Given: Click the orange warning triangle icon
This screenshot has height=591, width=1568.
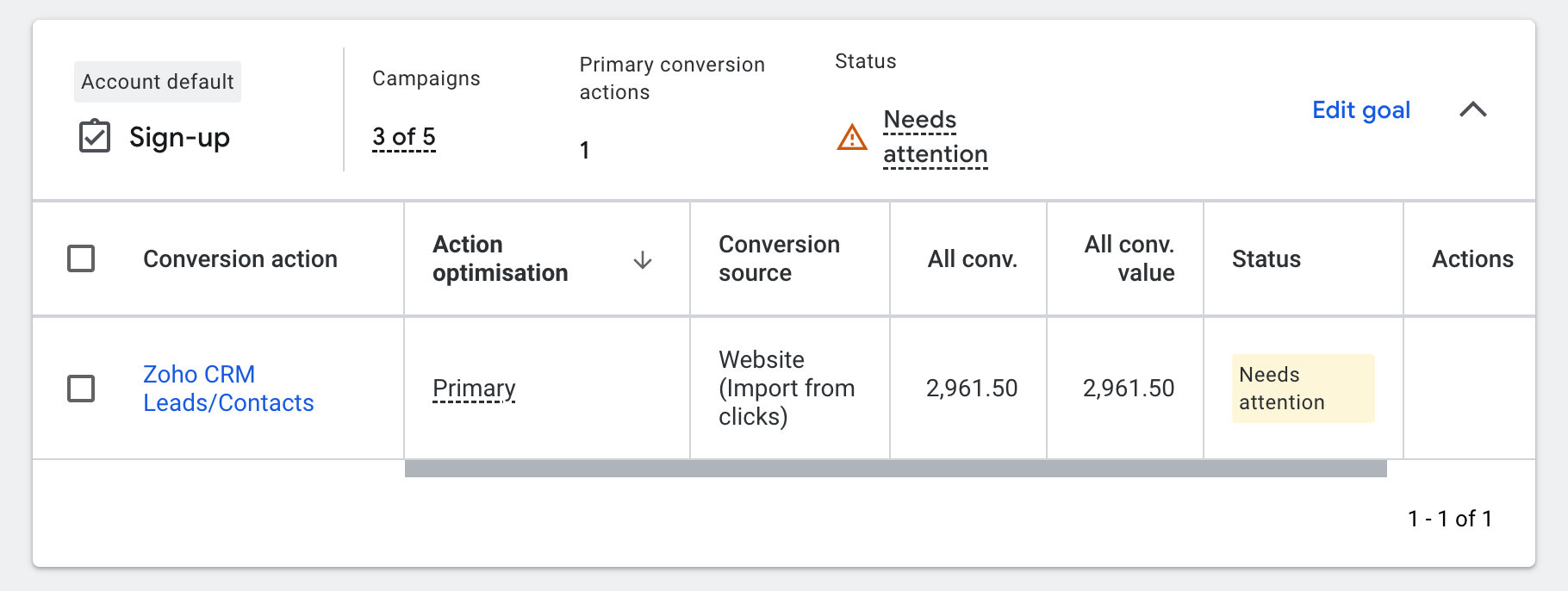Looking at the screenshot, I should (852, 137).
